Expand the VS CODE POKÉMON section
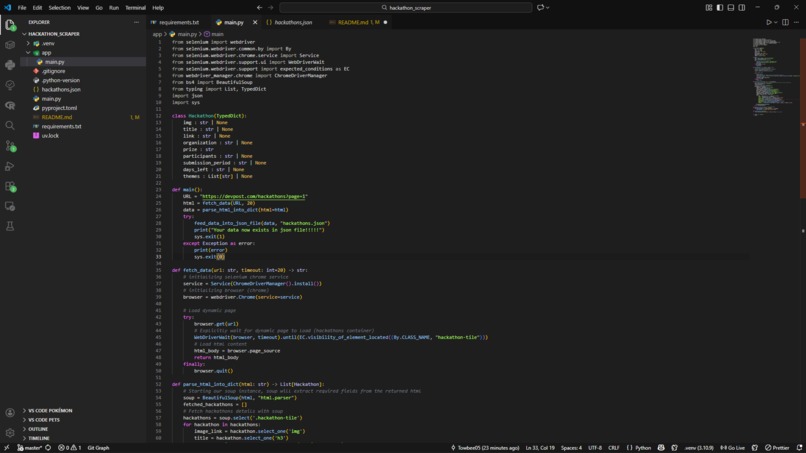 pyautogui.click(x=50, y=410)
